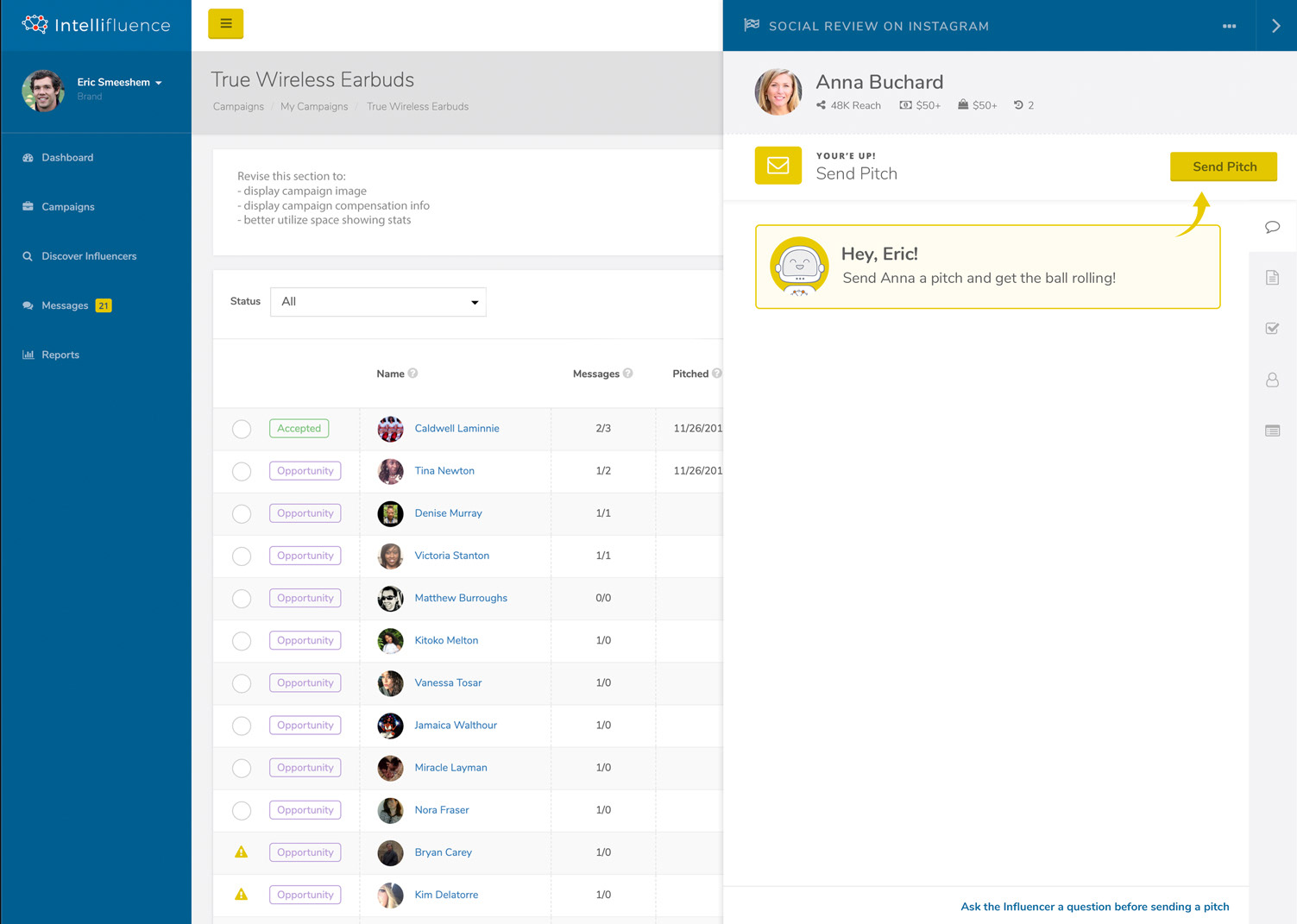
Task: Click the Dashboard gauge icon
Action: 28,158
